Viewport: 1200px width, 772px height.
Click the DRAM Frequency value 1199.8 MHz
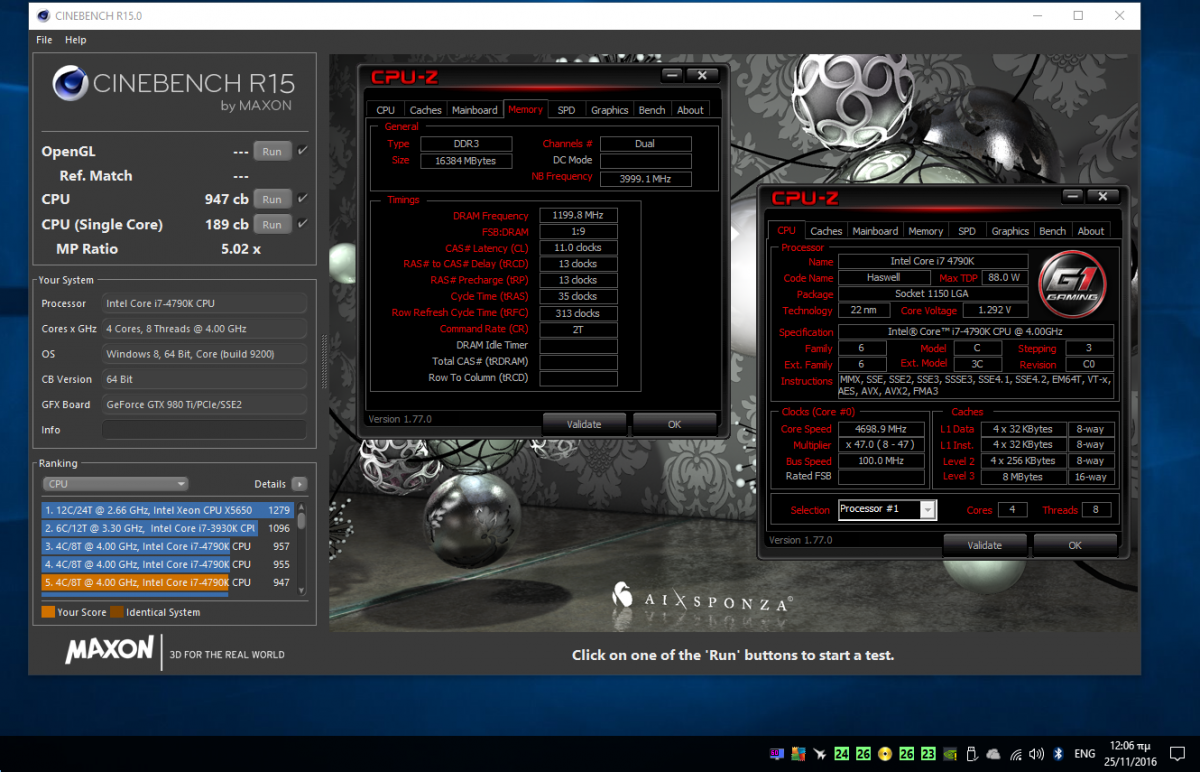(578, 215)
